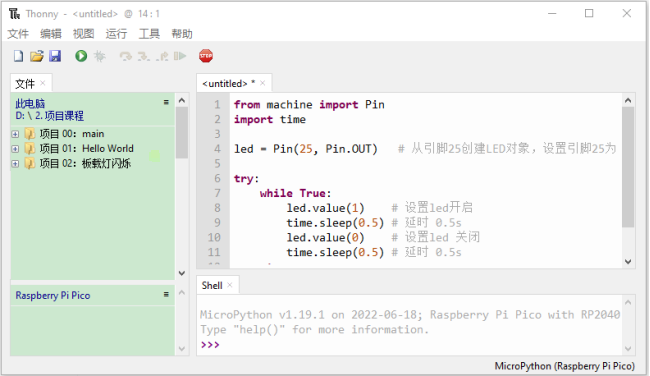The height and width of the screenshot is (376, 650).
Task: Stop the backend with the red STOP icon
Action: pyautogui.click(x=206, y=56)
